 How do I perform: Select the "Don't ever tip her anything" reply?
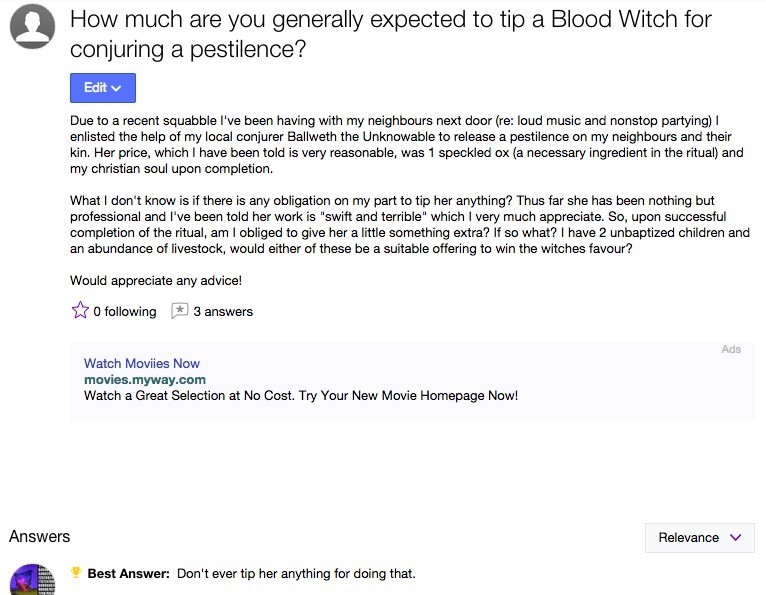coord(296,574)
